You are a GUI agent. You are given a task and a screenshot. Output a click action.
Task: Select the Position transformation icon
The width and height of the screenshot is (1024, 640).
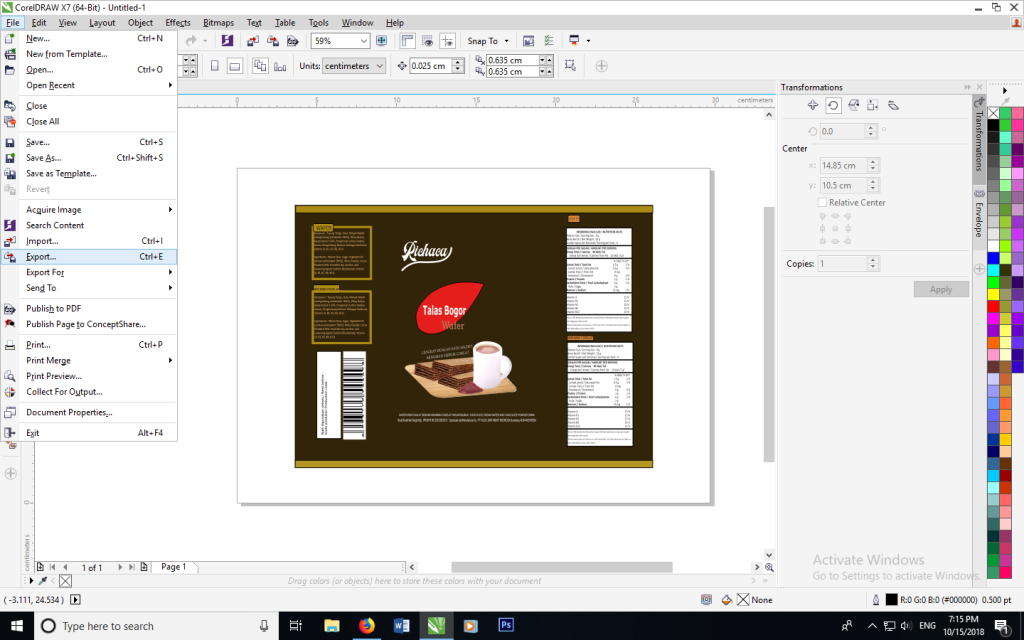pos(812,105)
